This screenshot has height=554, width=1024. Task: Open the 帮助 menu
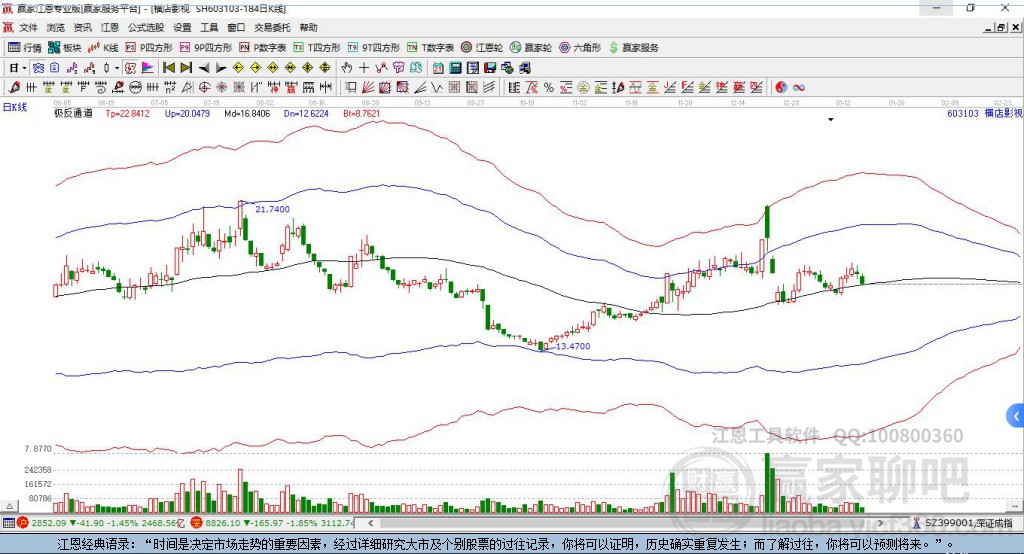308,27
